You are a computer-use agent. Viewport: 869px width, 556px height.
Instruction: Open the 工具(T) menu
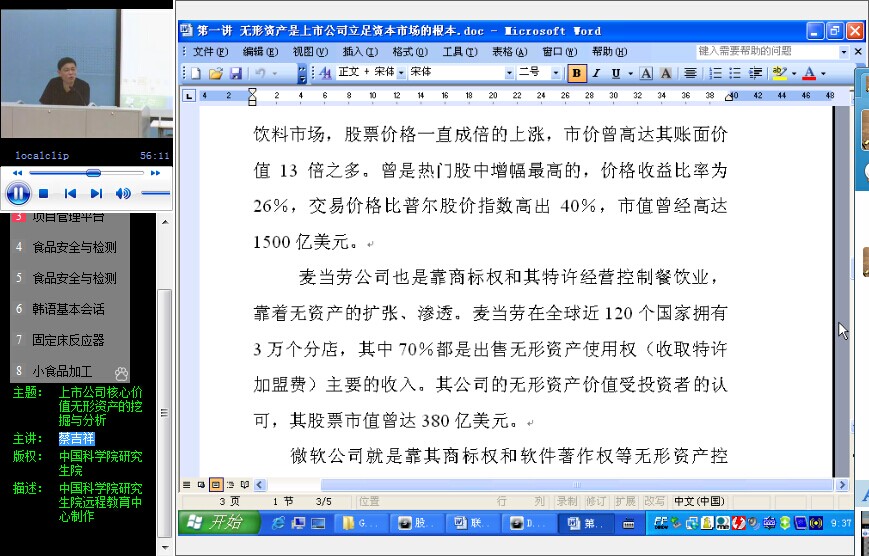pyautogui.click(x=460, y=52)
